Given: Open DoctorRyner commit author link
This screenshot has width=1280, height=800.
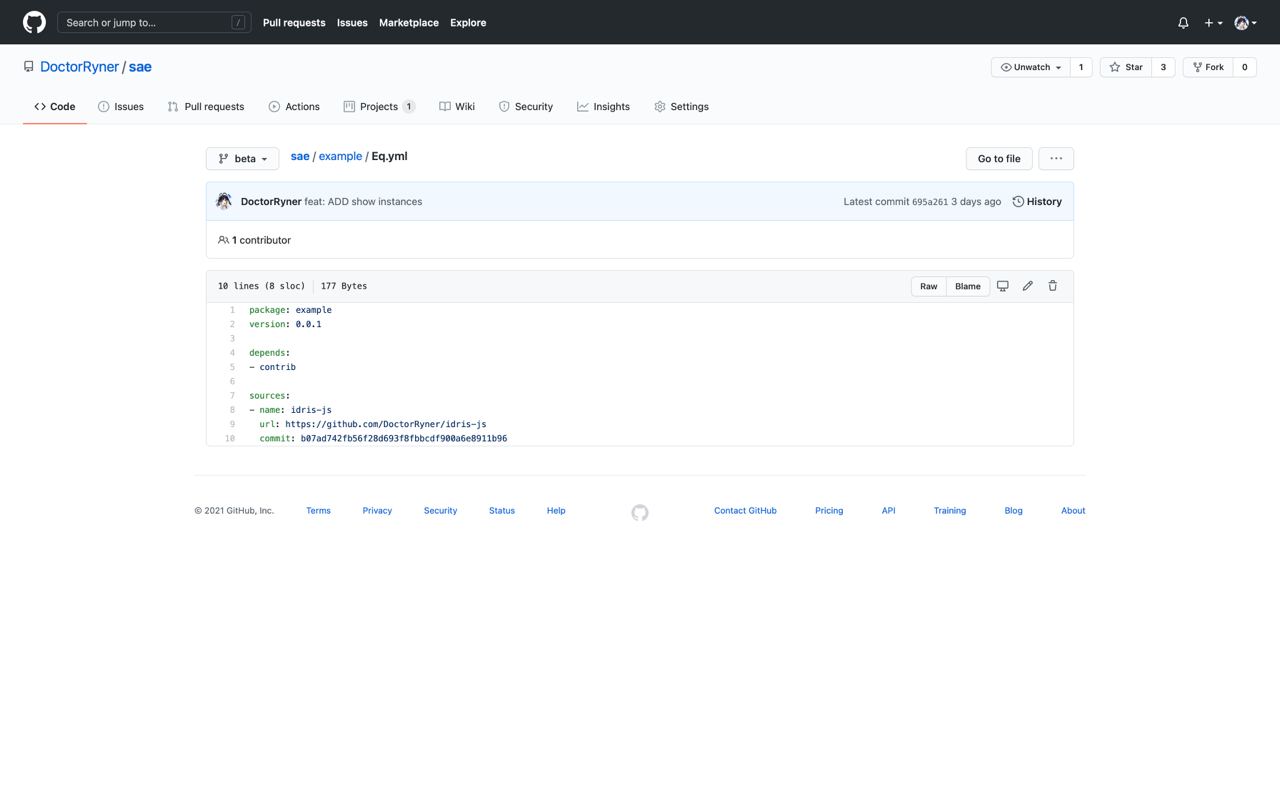Looking at the screenshot, I should (271, 201).
